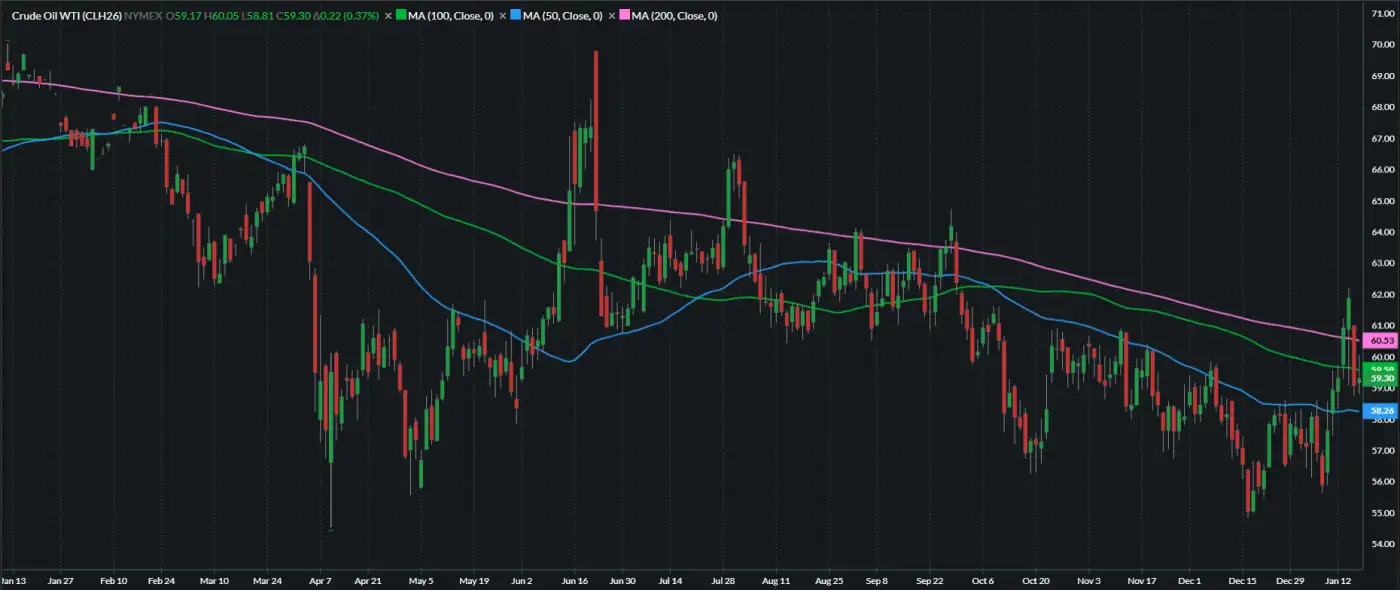Remove the MA (50, Close, 0) indicator

tap(503, 16)
